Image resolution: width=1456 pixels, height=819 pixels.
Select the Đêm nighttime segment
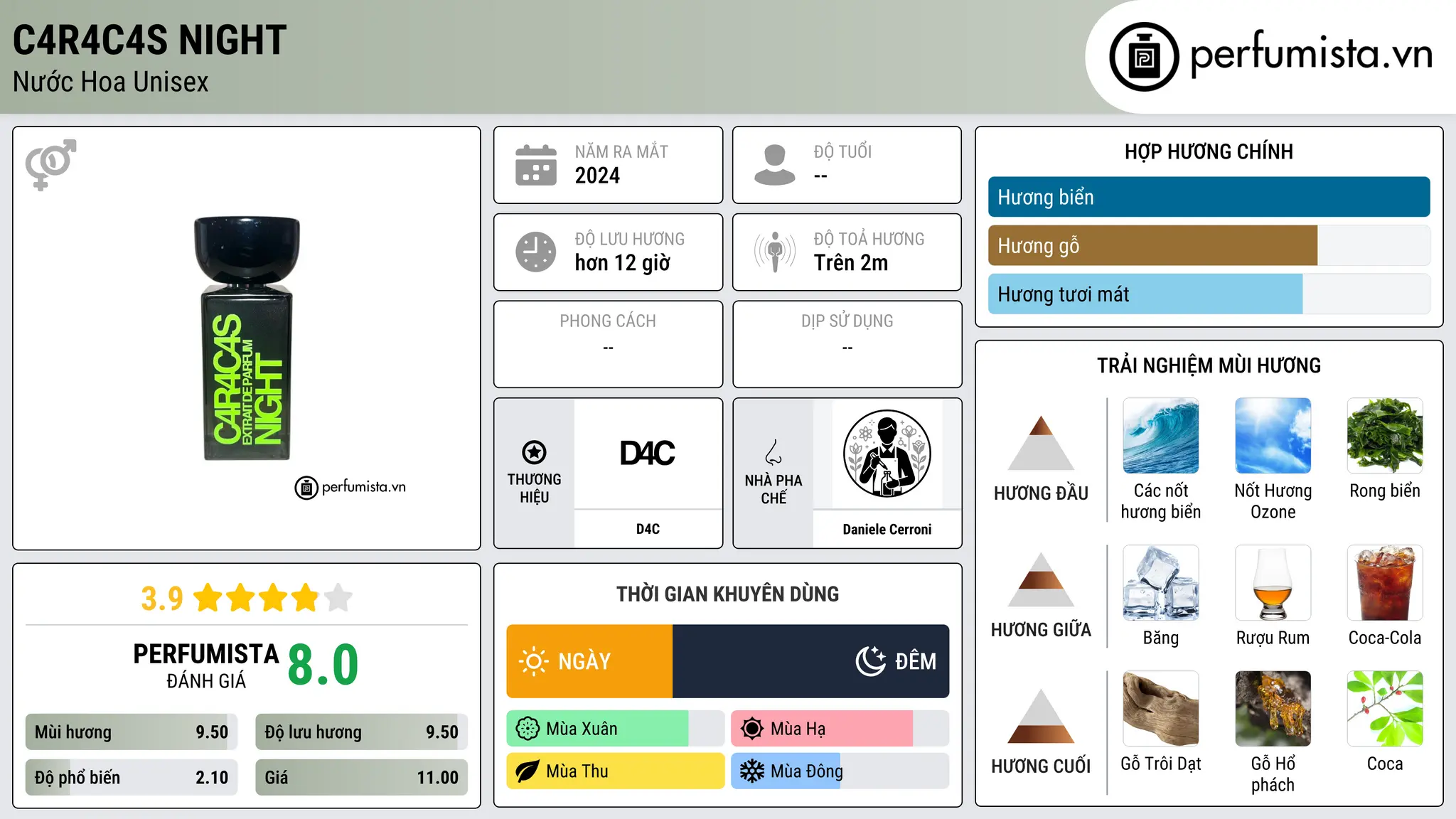pyautogui.click(x=810, y=661)
